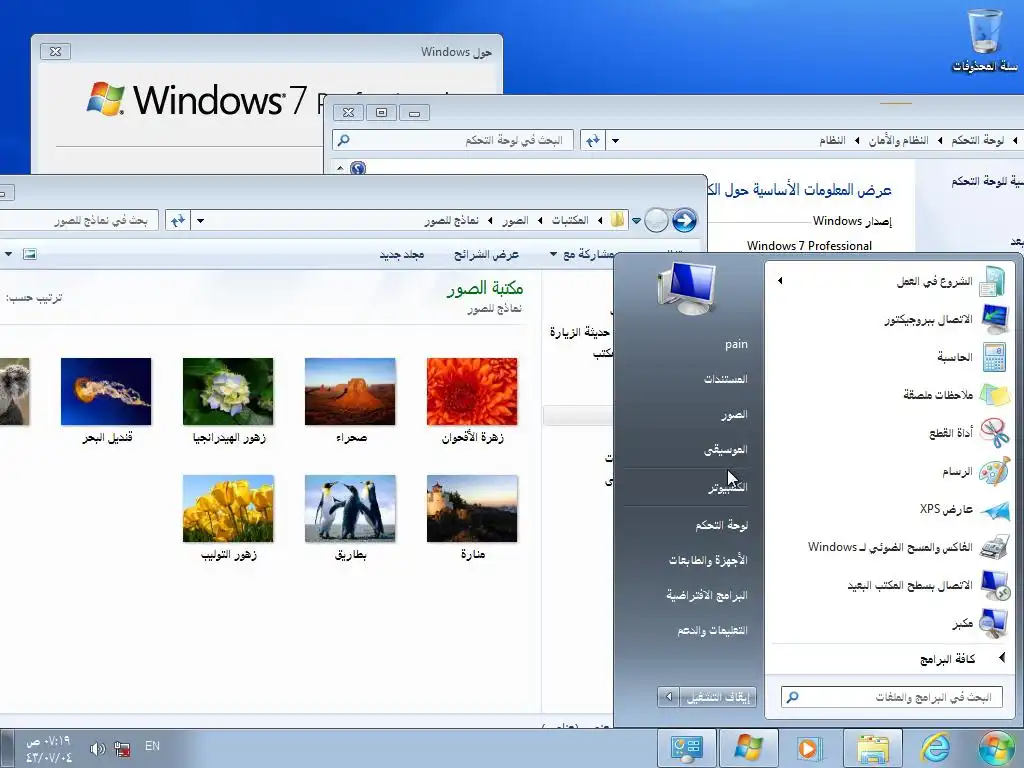Launch the Magnifier icon
The width and height of the screenshot is (1024, 768).
point(995,623)
